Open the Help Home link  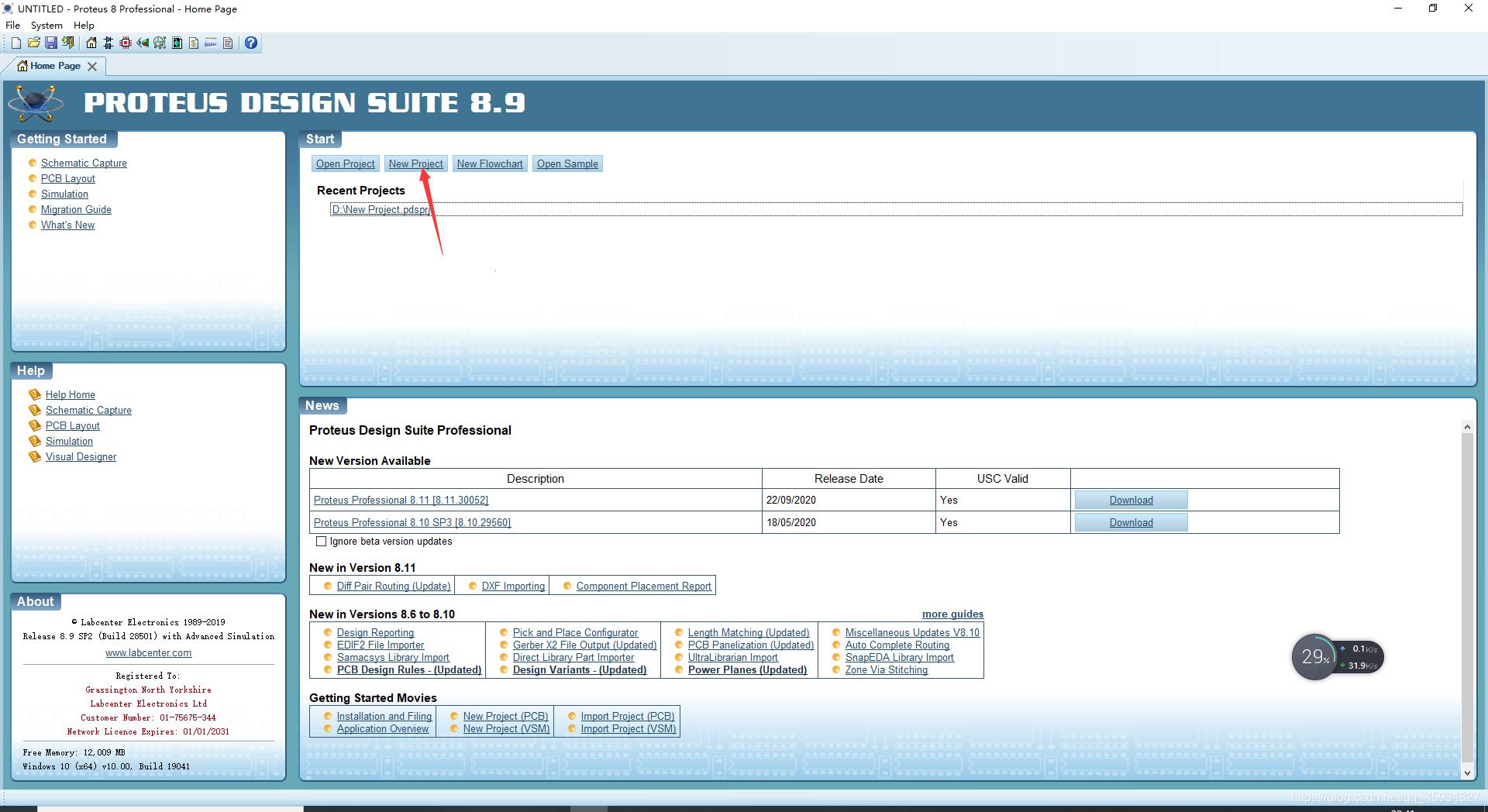(x=71, y=394)
